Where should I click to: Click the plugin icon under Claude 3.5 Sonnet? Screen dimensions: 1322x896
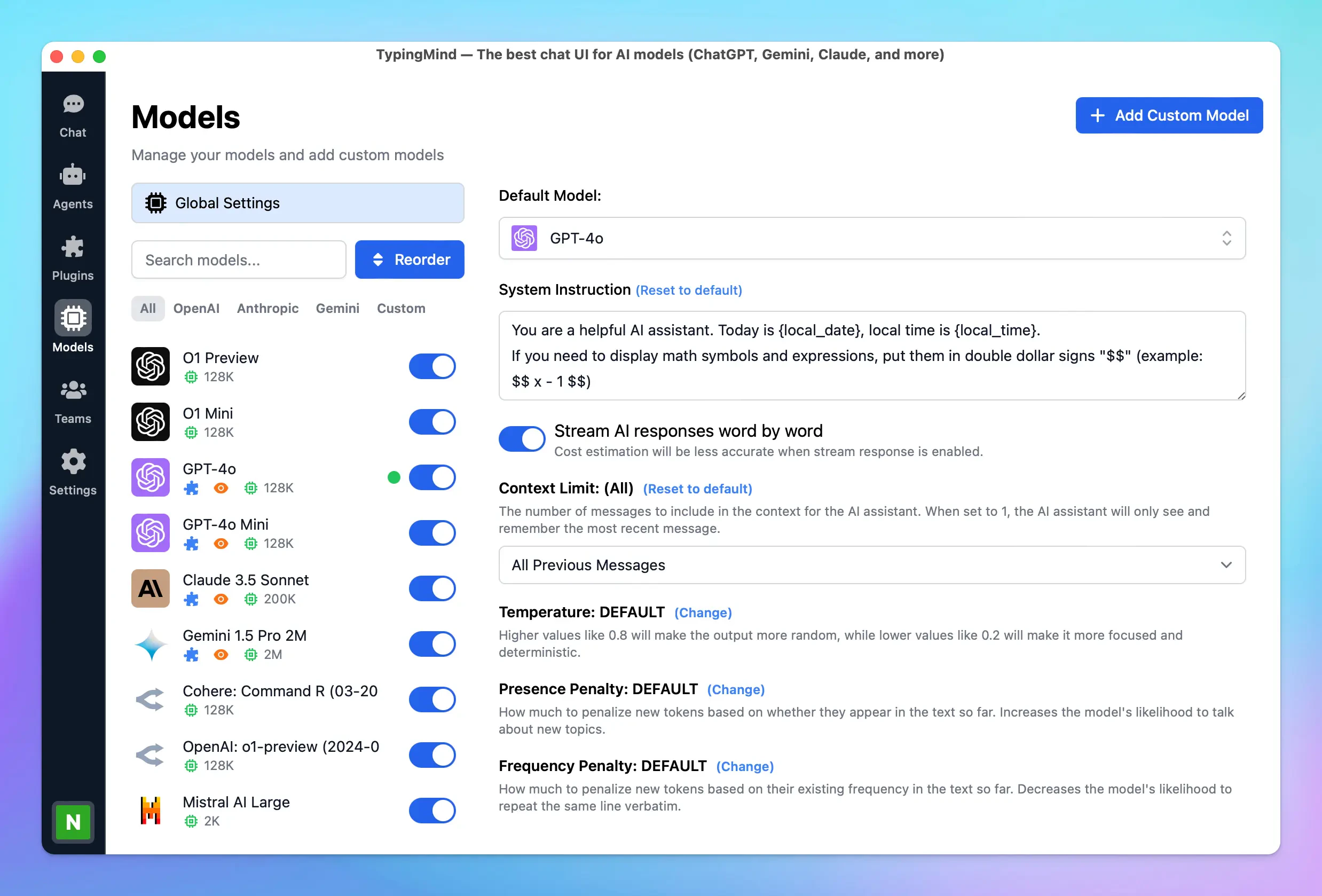tap(191, 599)
